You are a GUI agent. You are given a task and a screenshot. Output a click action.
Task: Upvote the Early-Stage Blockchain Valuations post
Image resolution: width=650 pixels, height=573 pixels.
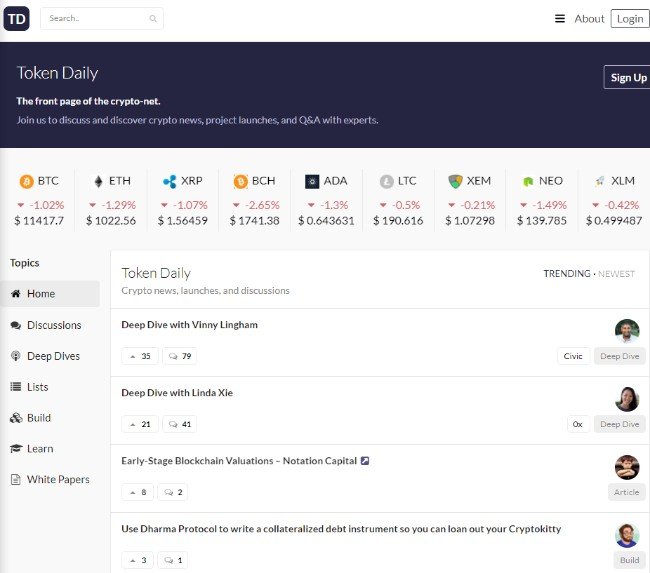coord(139,492)
